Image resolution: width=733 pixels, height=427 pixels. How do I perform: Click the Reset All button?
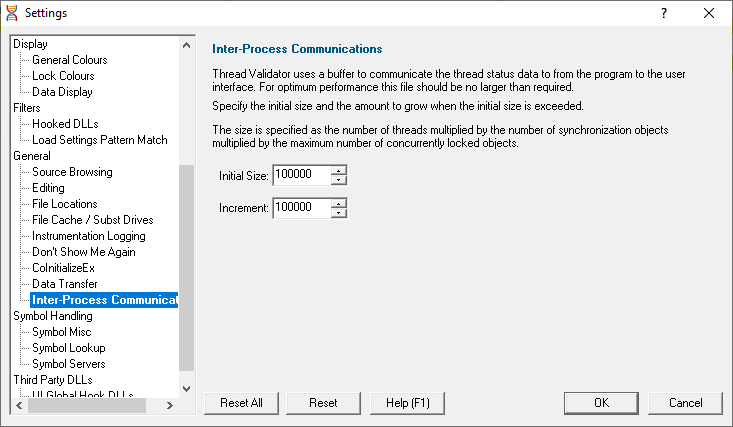241,403
